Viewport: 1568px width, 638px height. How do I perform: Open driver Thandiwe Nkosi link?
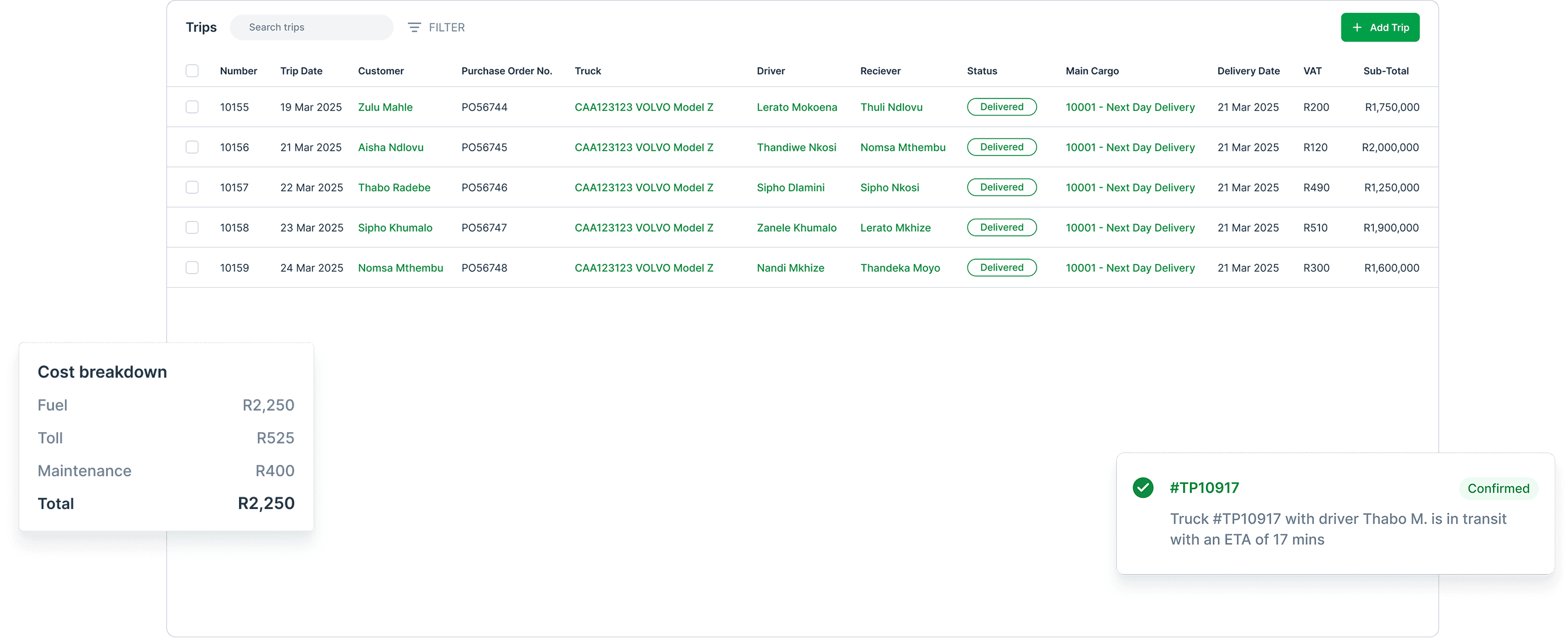(x=796, y=147)
